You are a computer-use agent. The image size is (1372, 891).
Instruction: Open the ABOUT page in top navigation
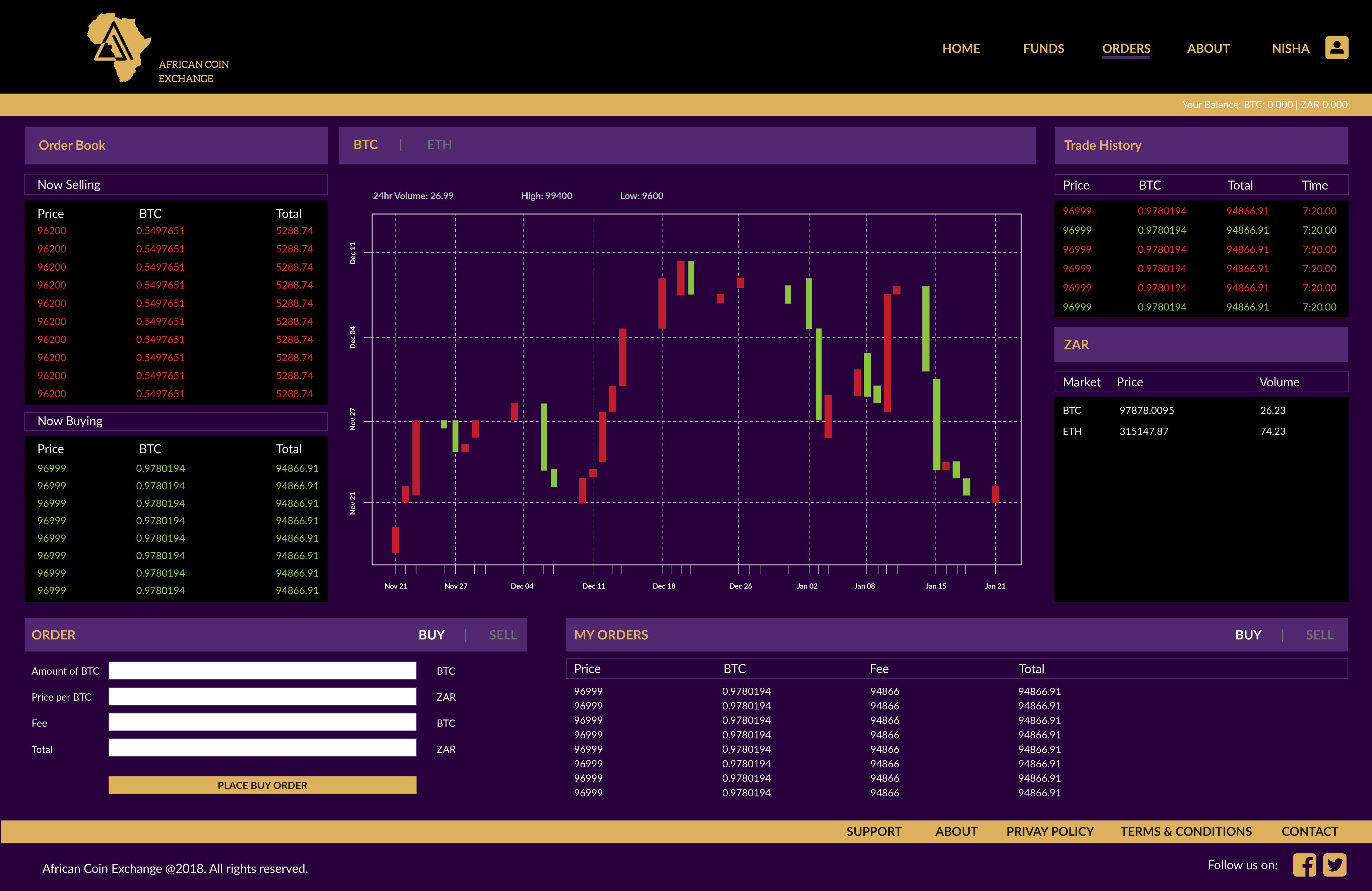(x=1208, y=49)
